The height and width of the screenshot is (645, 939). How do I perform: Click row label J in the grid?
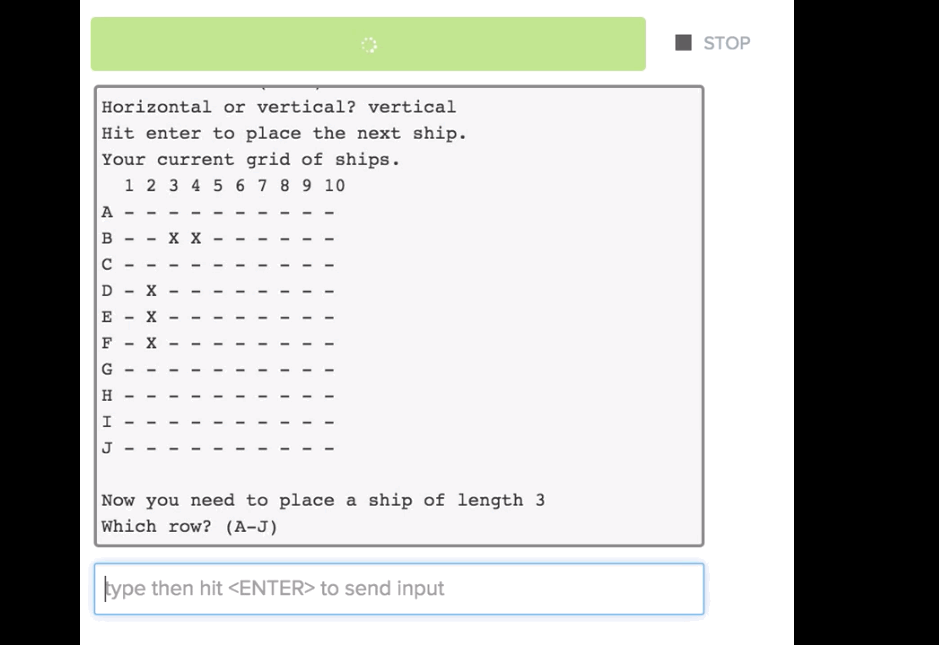[107, 447]
